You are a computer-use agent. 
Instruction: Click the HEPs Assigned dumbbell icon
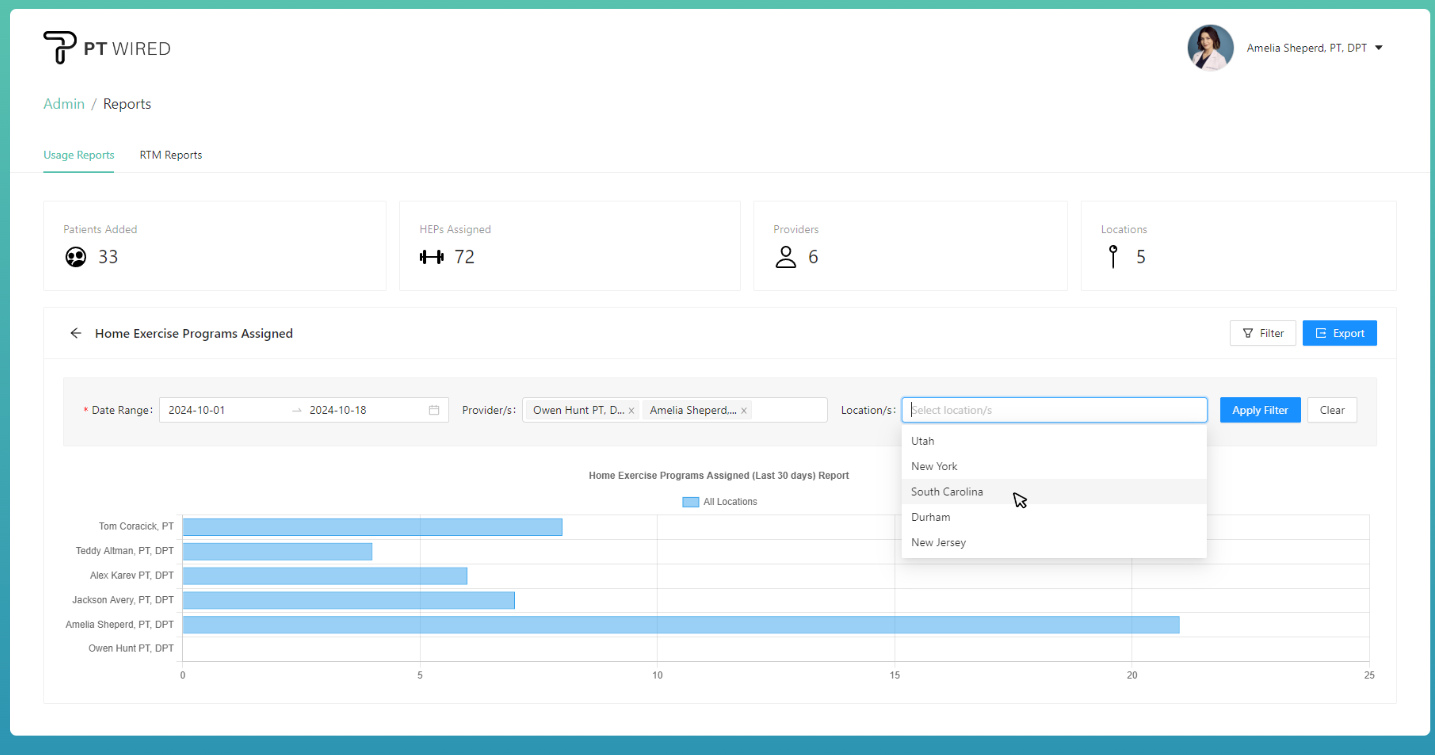(x=431, y=257)
